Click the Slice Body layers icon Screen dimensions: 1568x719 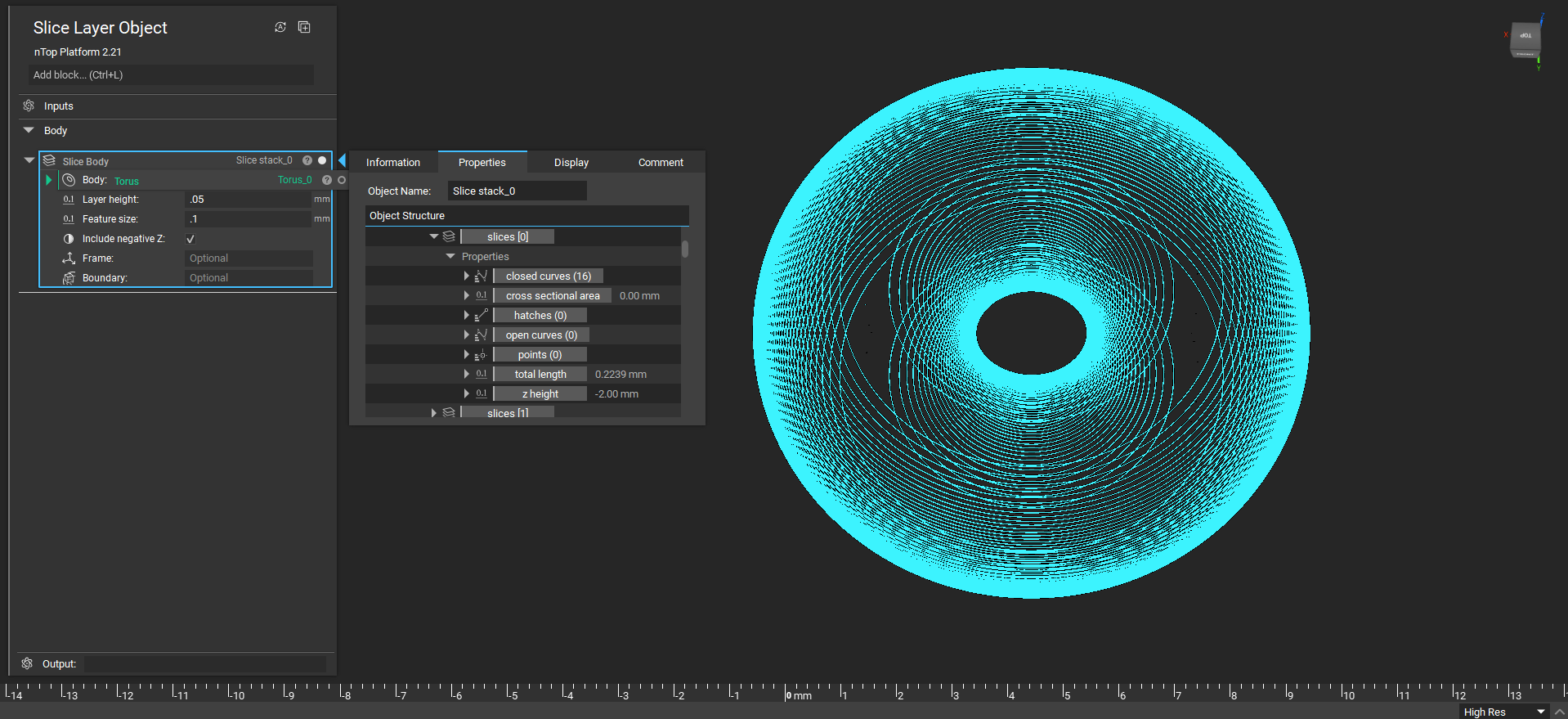pyautogui.click(x=49, y=160)
